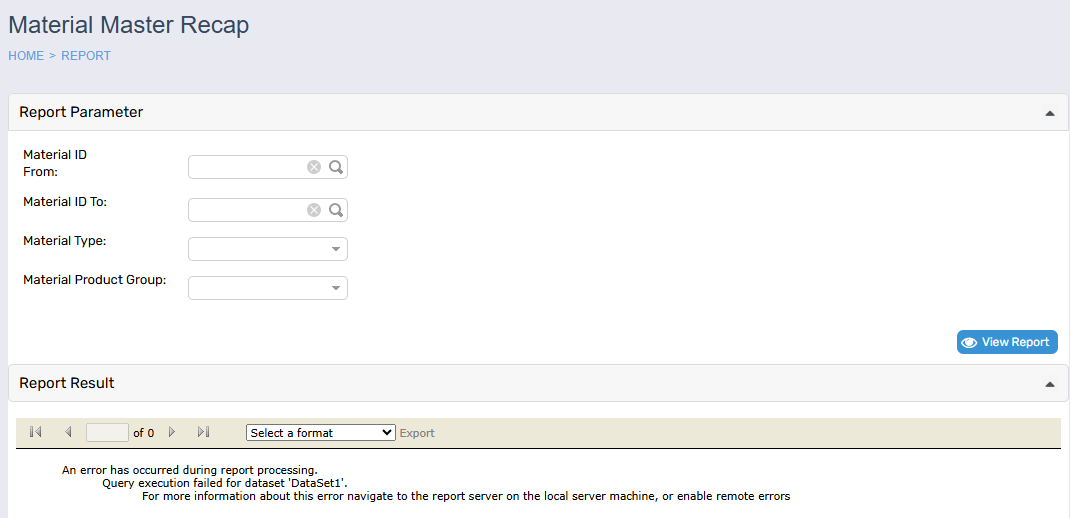The width and height of the screenshot is (1070, 518).
Task: Collapse the Report Parameter panel
Action: [1049, 113]
